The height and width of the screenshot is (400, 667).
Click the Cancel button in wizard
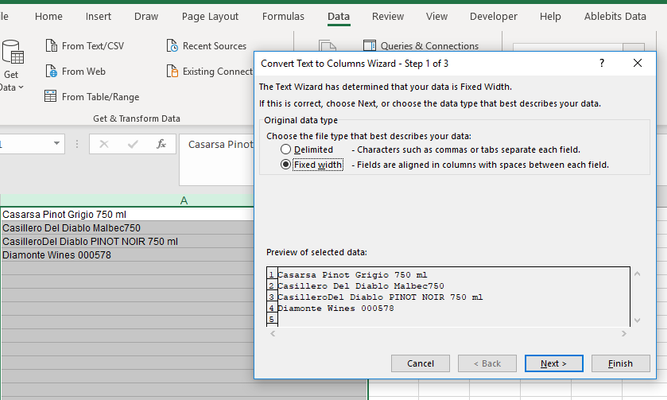coord(420,363)
